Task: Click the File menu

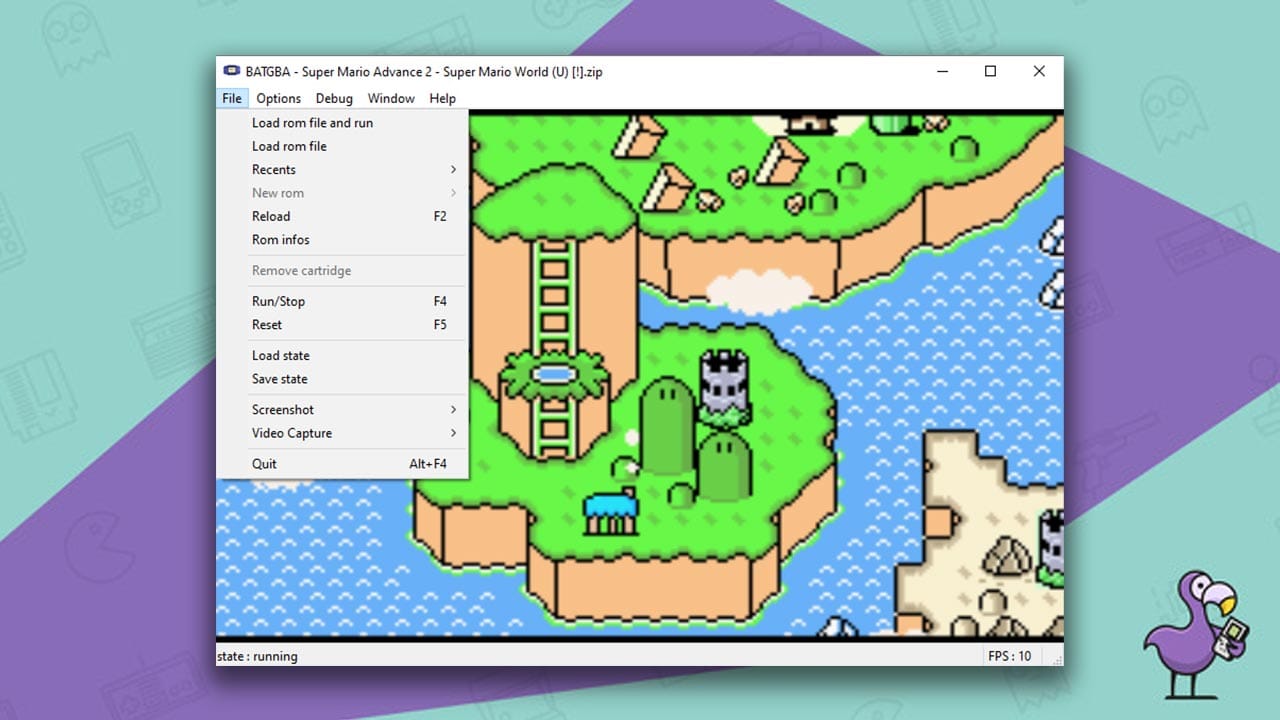Action: click(231, 98)
